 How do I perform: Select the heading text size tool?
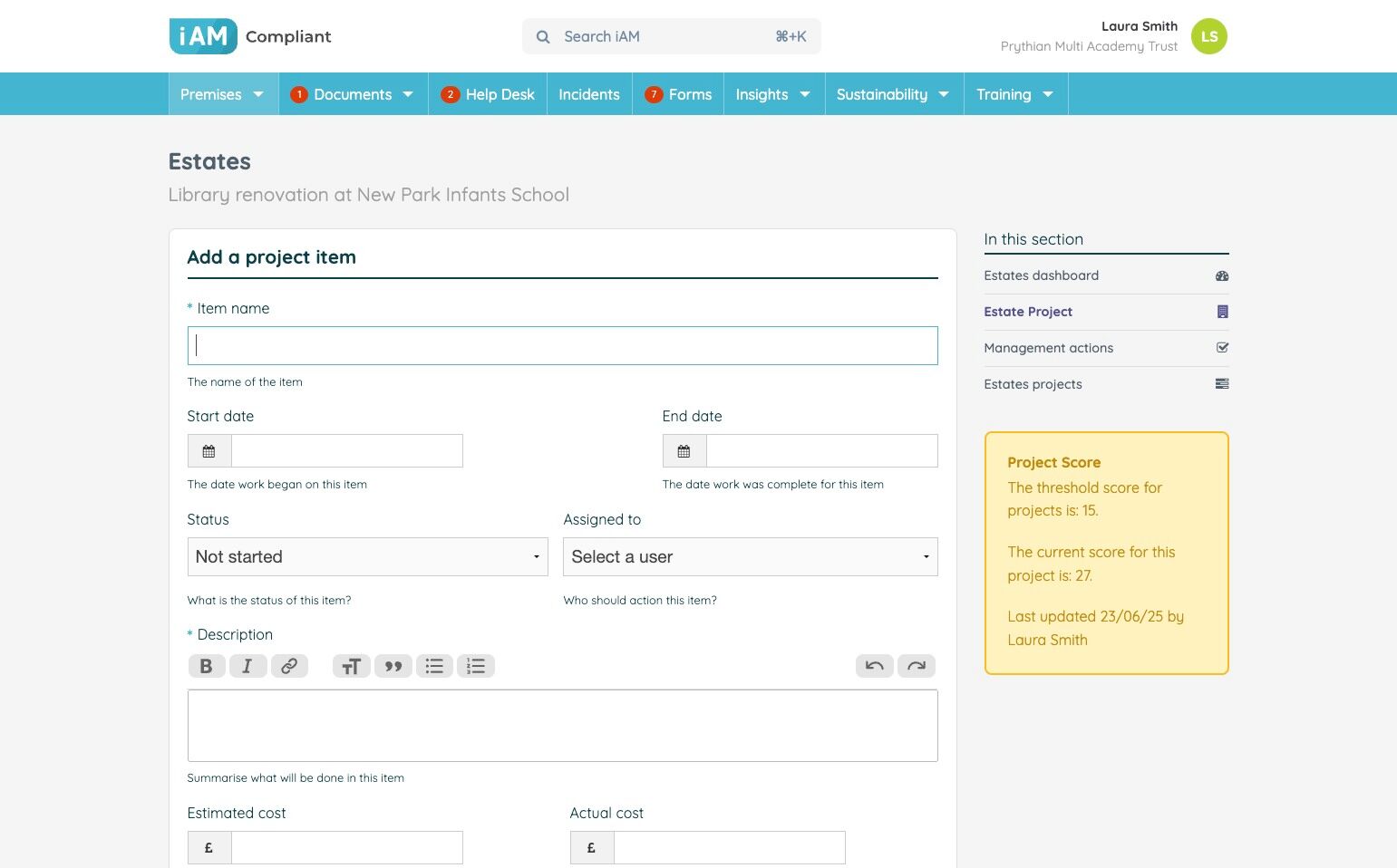351,666
